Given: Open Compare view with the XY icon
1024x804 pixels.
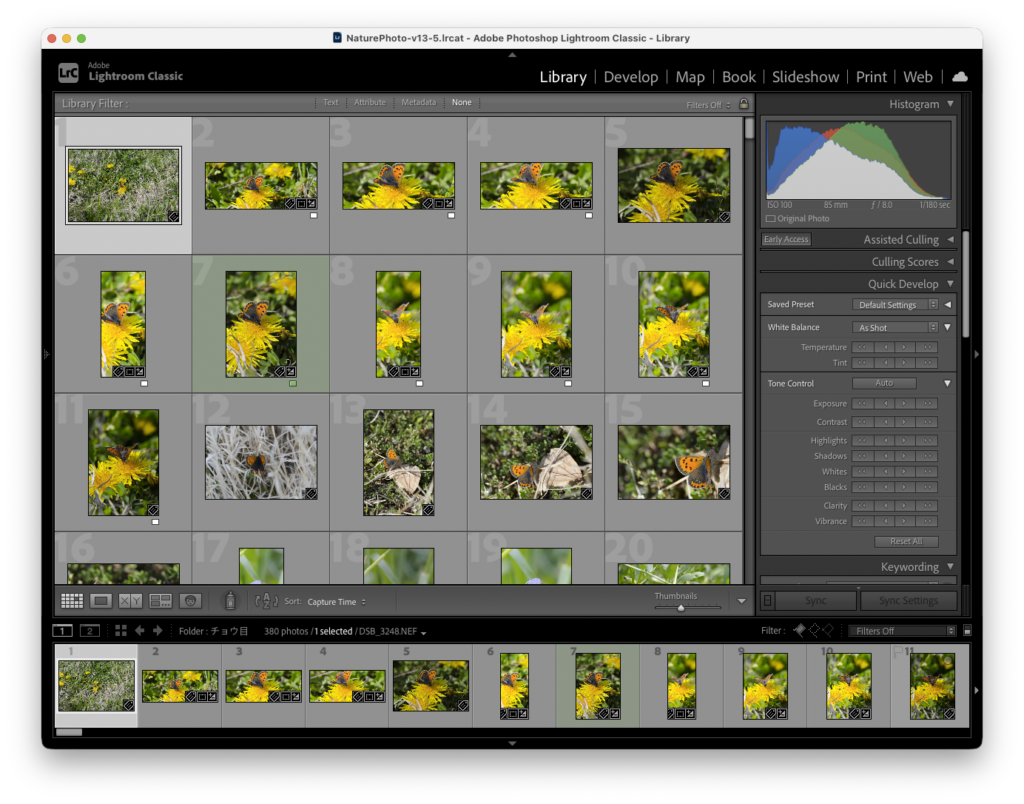Looking at the screenshot, I should point(130,600).
